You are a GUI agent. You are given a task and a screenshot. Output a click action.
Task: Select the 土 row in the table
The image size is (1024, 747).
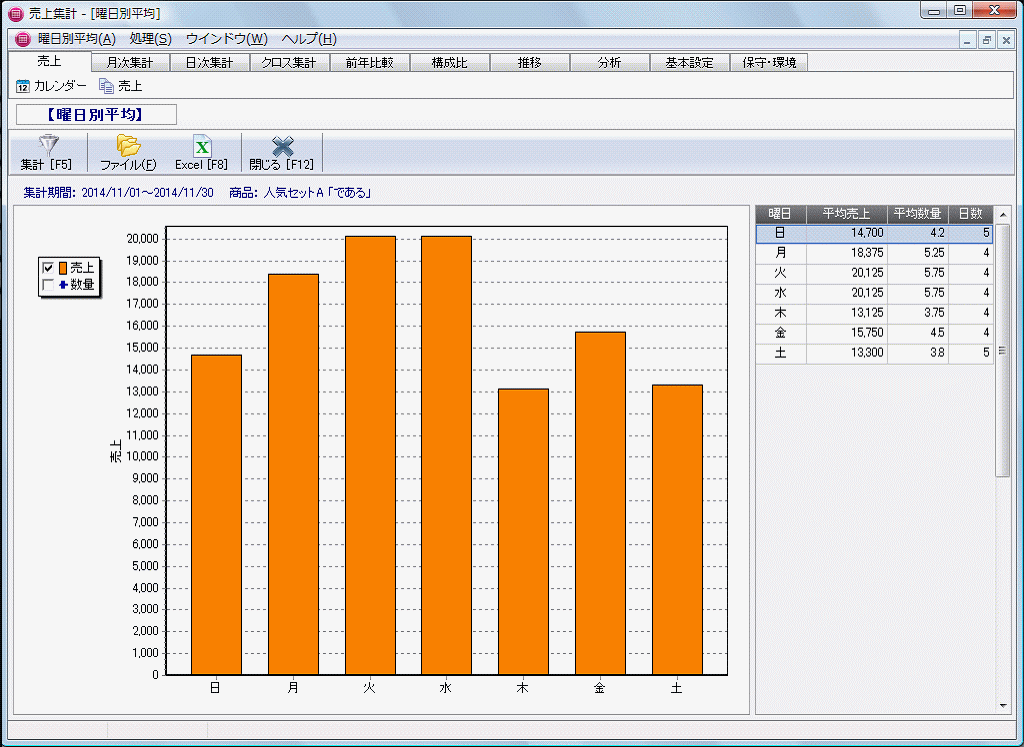pyautogui.click(x=874, y=353)
